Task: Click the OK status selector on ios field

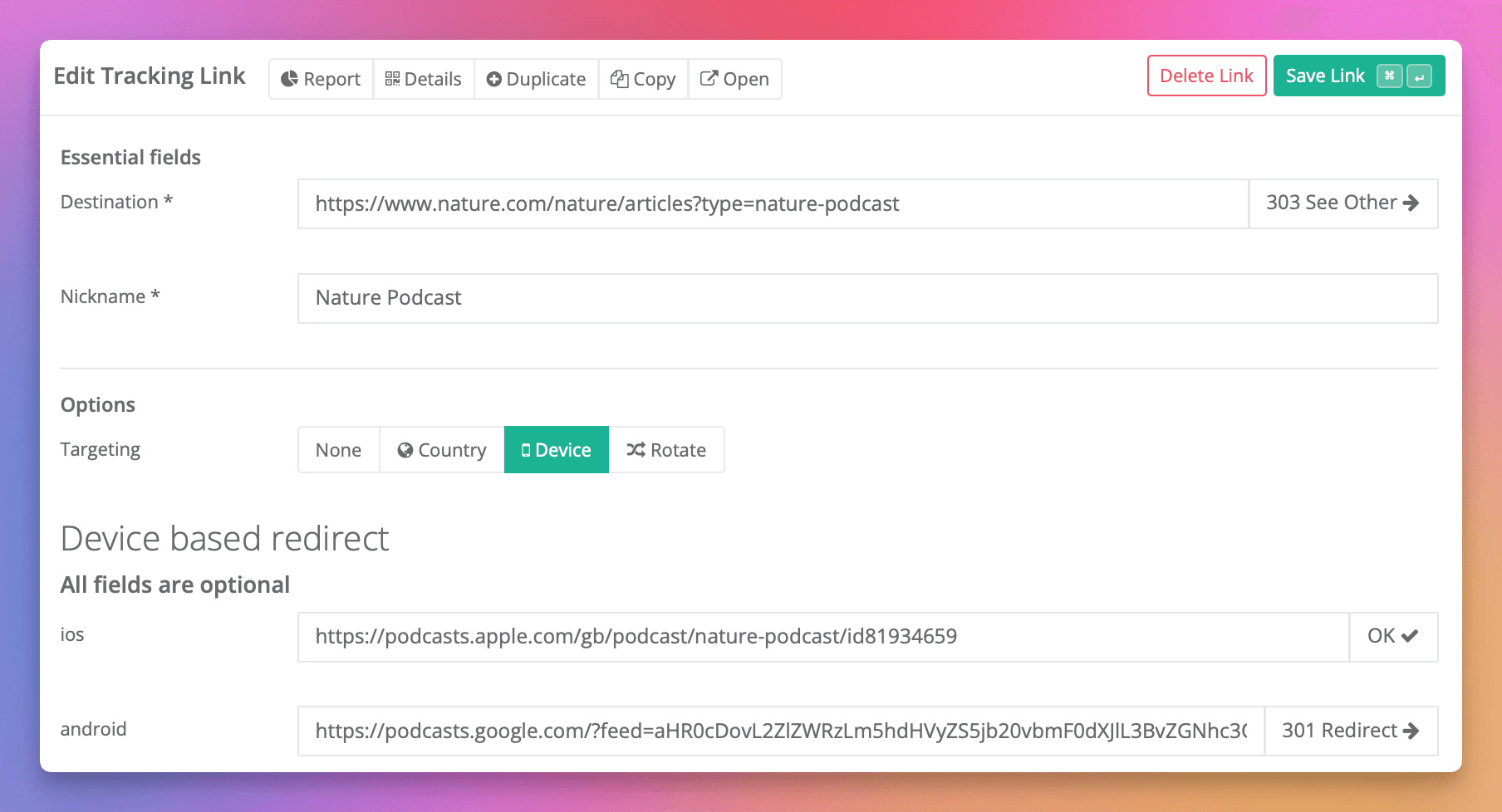Action: [1392, 636]
